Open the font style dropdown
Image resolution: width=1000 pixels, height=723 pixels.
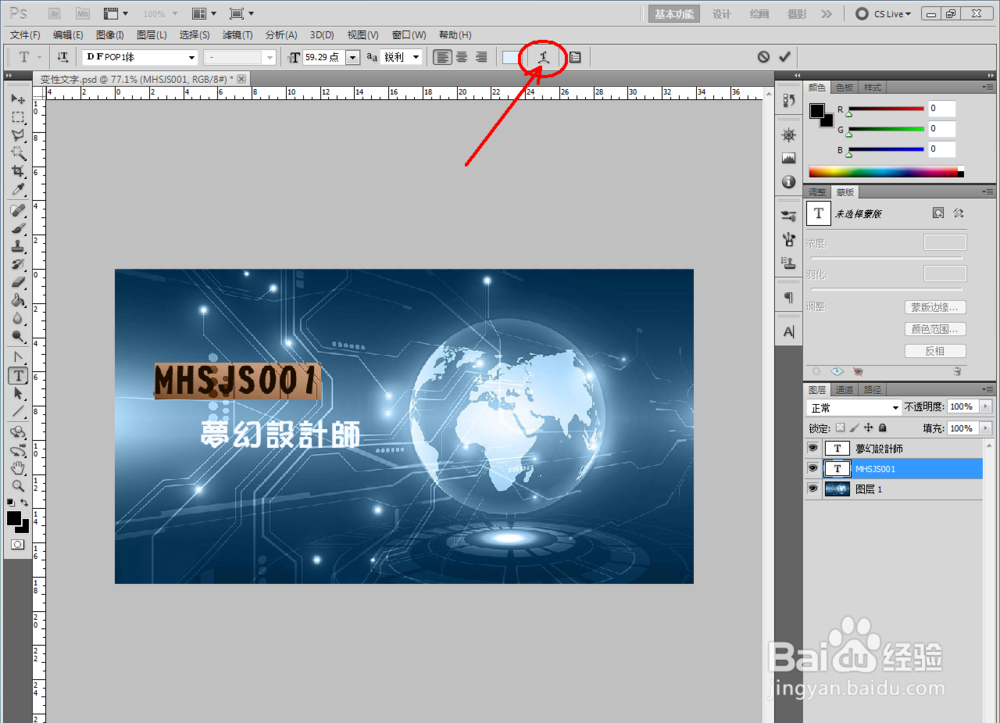click(x=270, y=57)
